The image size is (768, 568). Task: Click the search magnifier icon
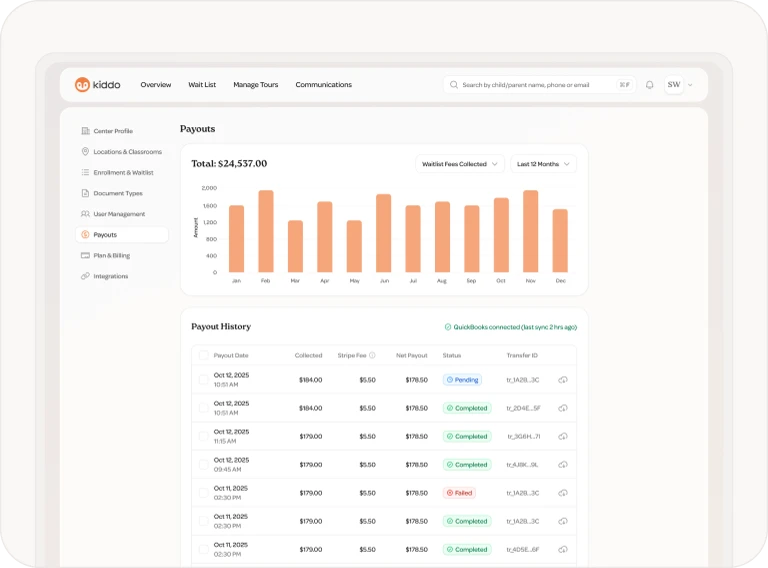click(454, 85)
